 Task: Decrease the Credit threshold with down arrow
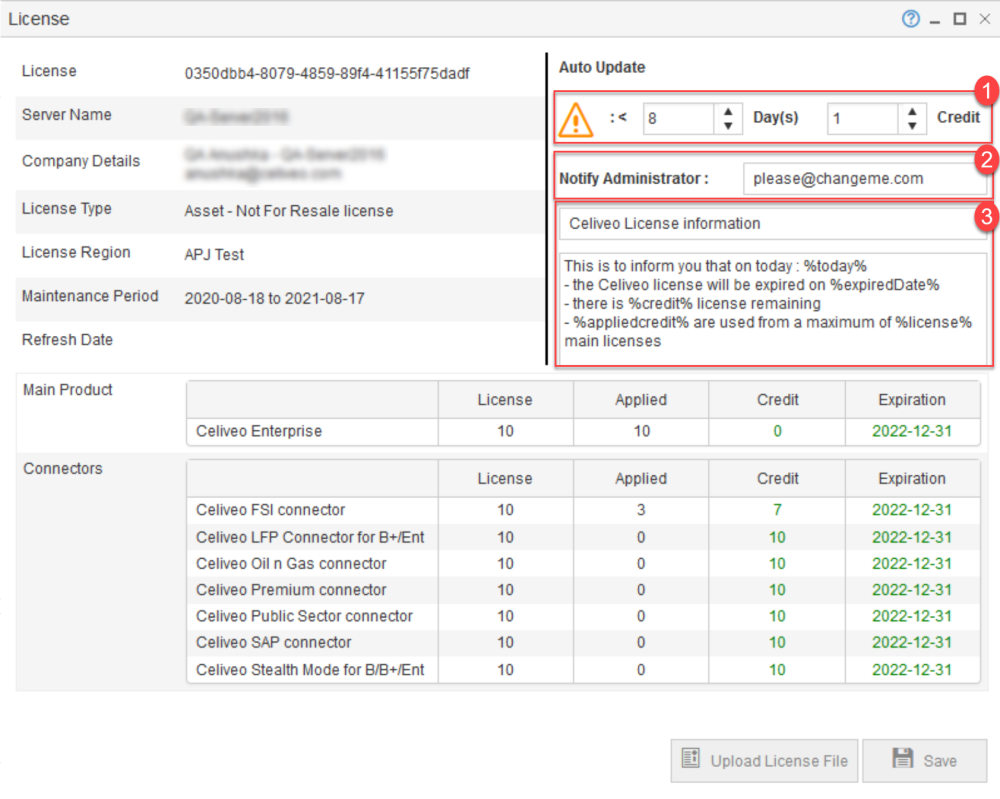tap(913, 126)
